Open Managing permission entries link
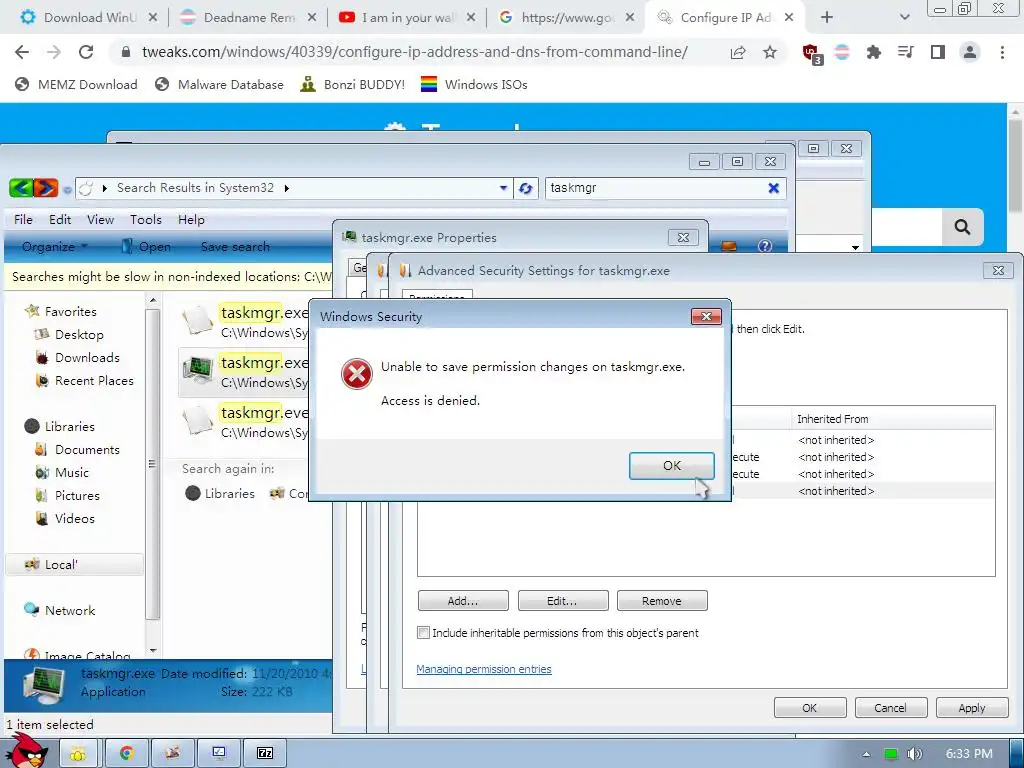Screen dimensions: 1024x768 (x=484, y=669)
